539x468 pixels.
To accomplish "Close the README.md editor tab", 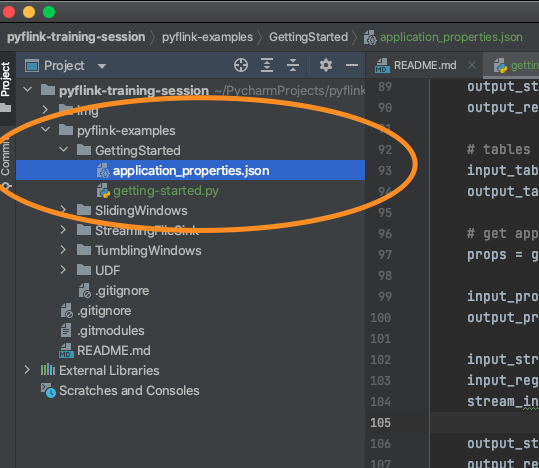I will click(x=472, y=65).
